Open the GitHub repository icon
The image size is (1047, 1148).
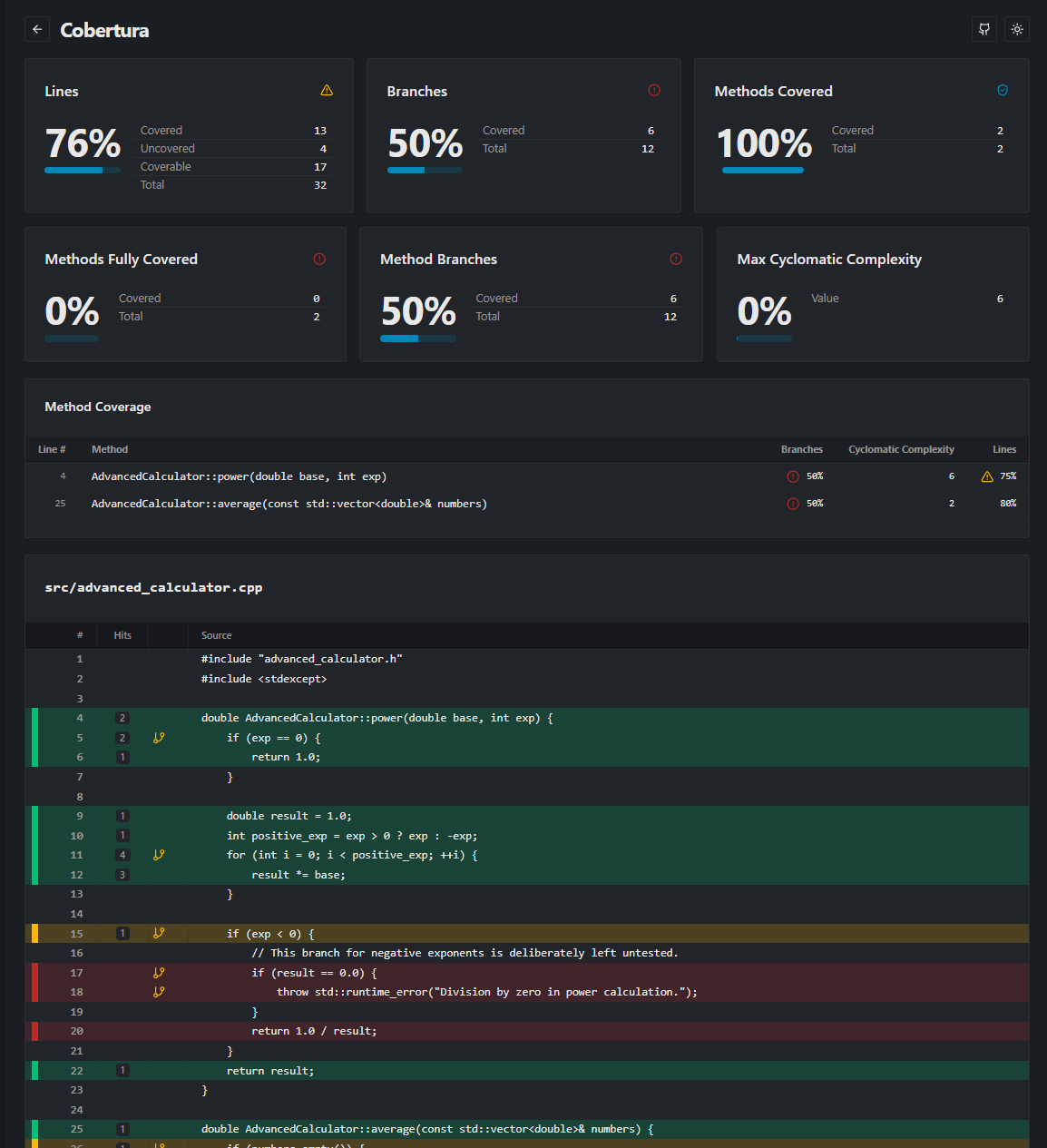(x=984, y=29)
